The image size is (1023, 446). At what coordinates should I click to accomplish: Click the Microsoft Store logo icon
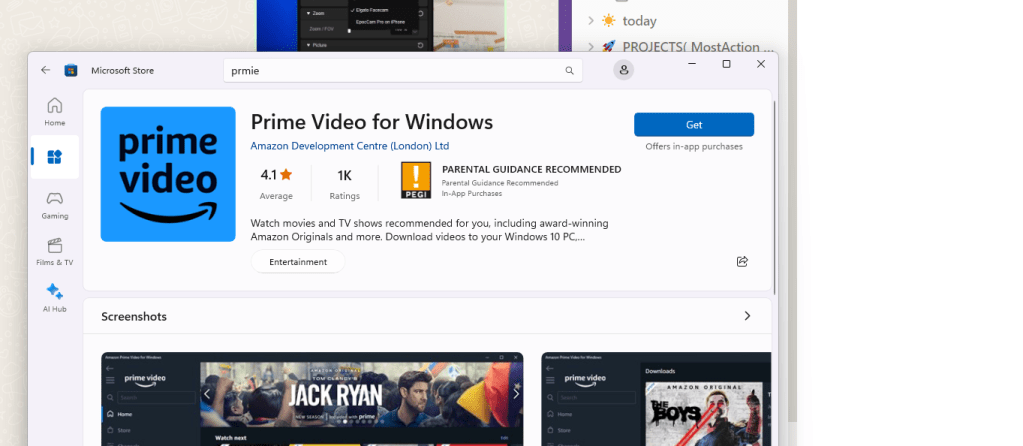coord(70,70)
